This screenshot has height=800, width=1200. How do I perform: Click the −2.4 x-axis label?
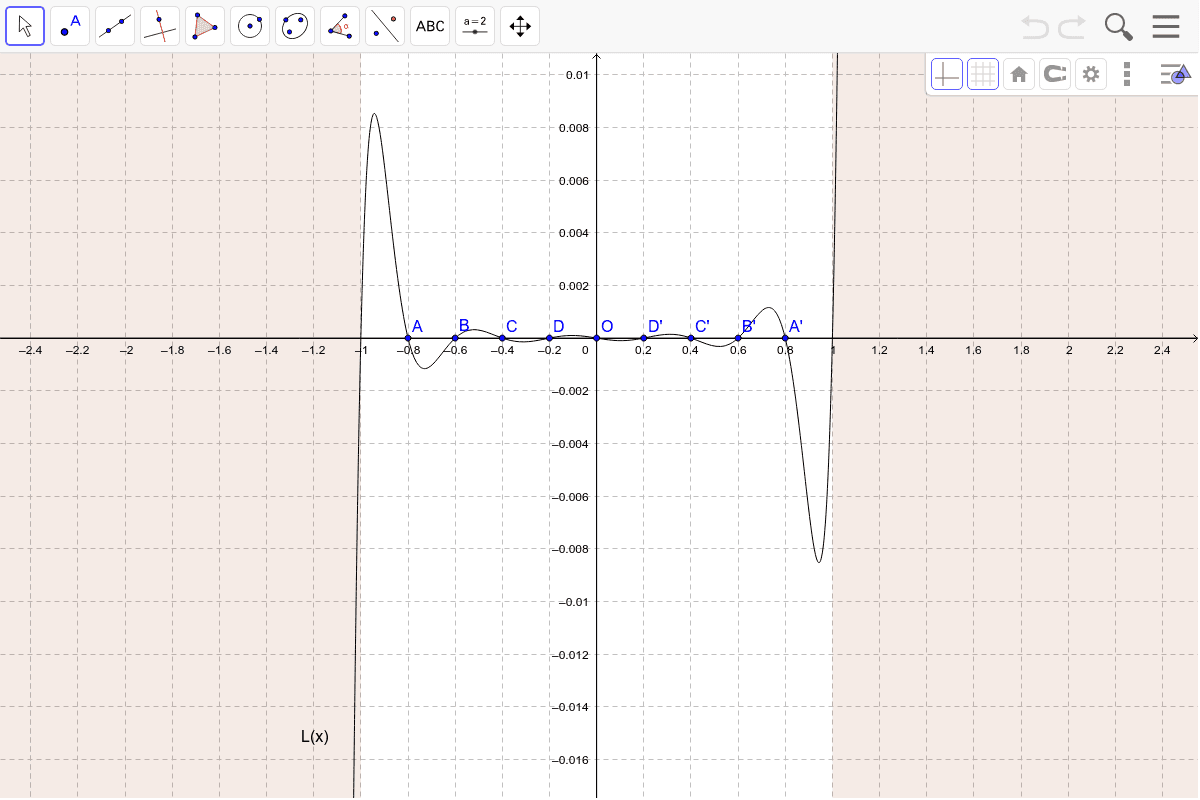pyautogui.click(x=31, y=351)
